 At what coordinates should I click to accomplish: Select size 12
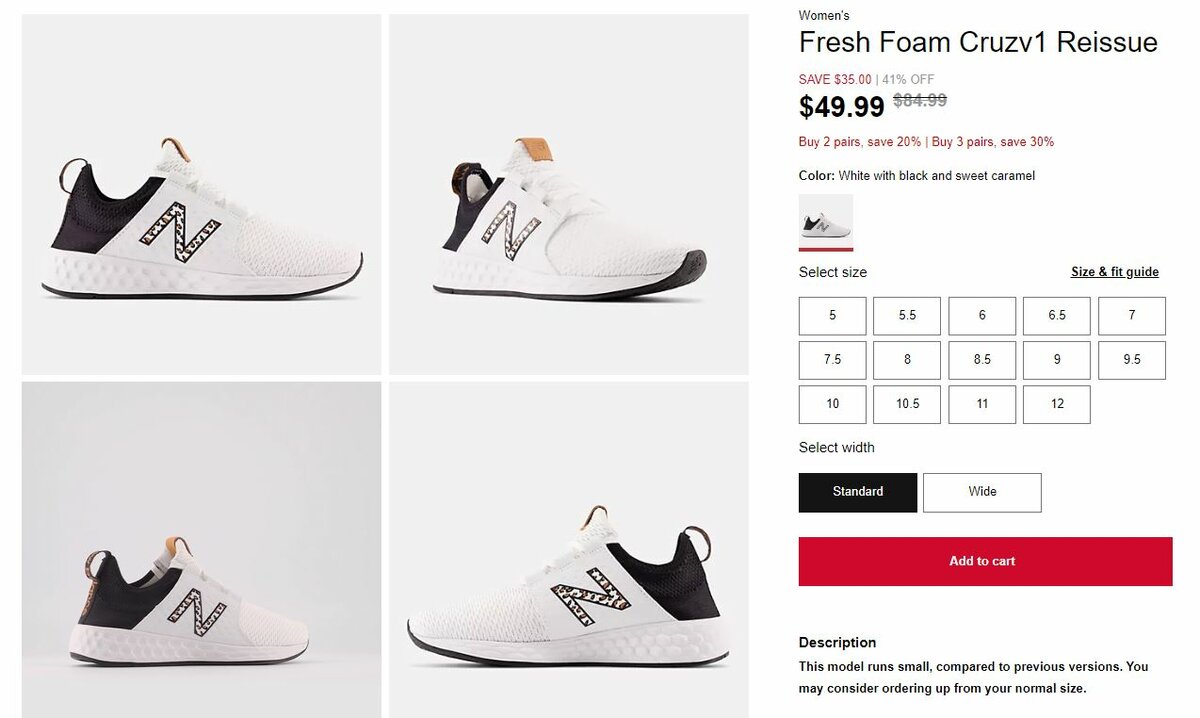click(x=1057, y=404)
